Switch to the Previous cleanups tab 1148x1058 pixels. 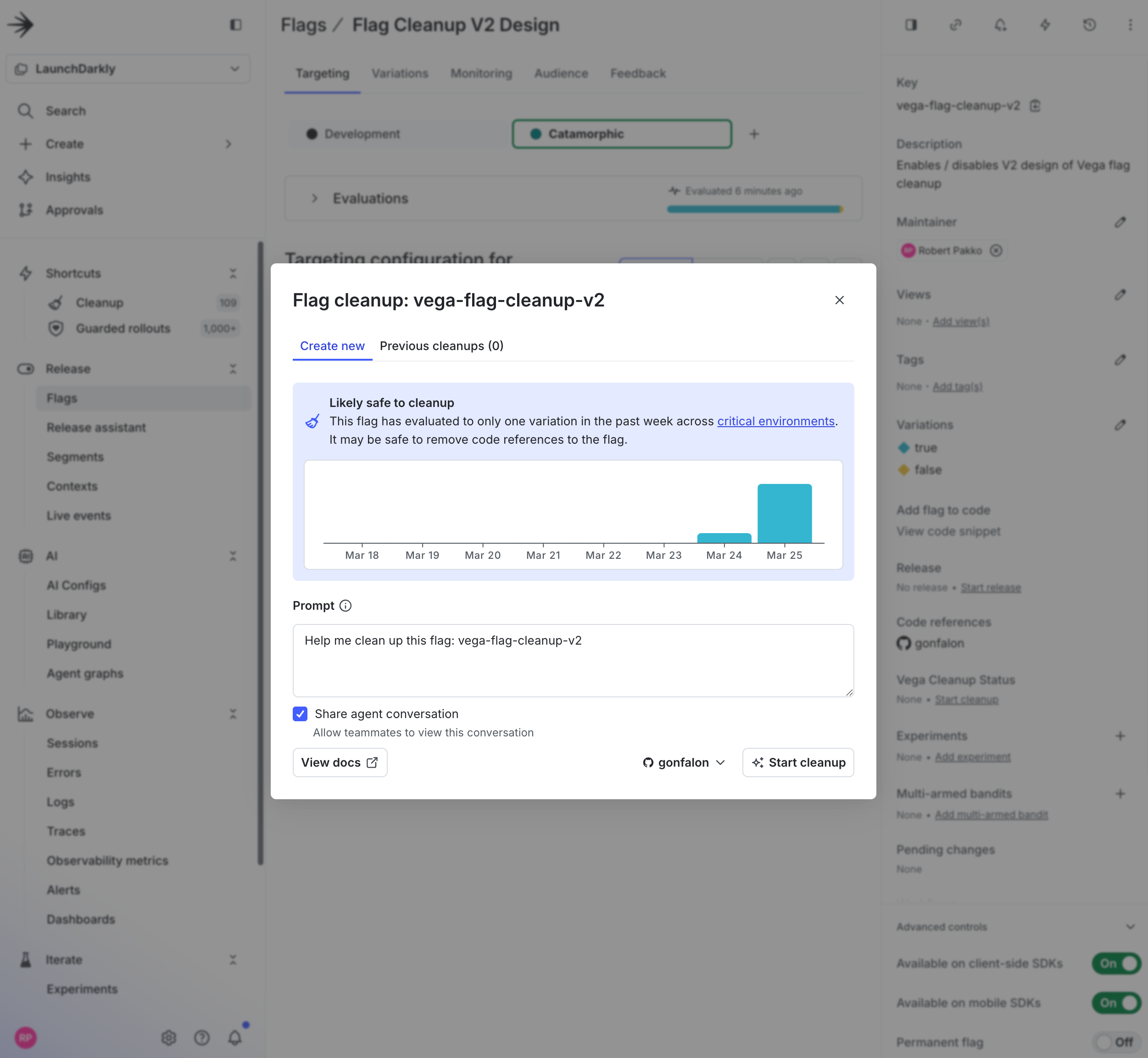(441, 346)
